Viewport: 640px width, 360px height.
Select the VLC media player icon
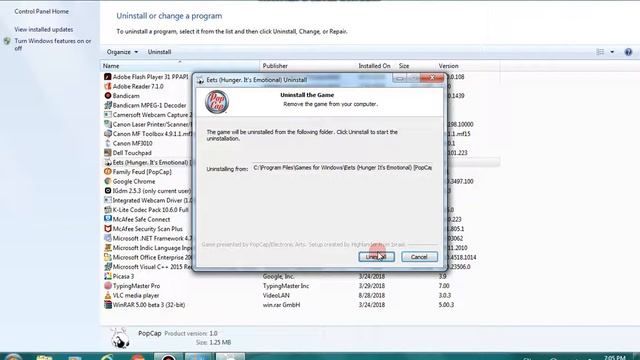[x=108, y=295]
